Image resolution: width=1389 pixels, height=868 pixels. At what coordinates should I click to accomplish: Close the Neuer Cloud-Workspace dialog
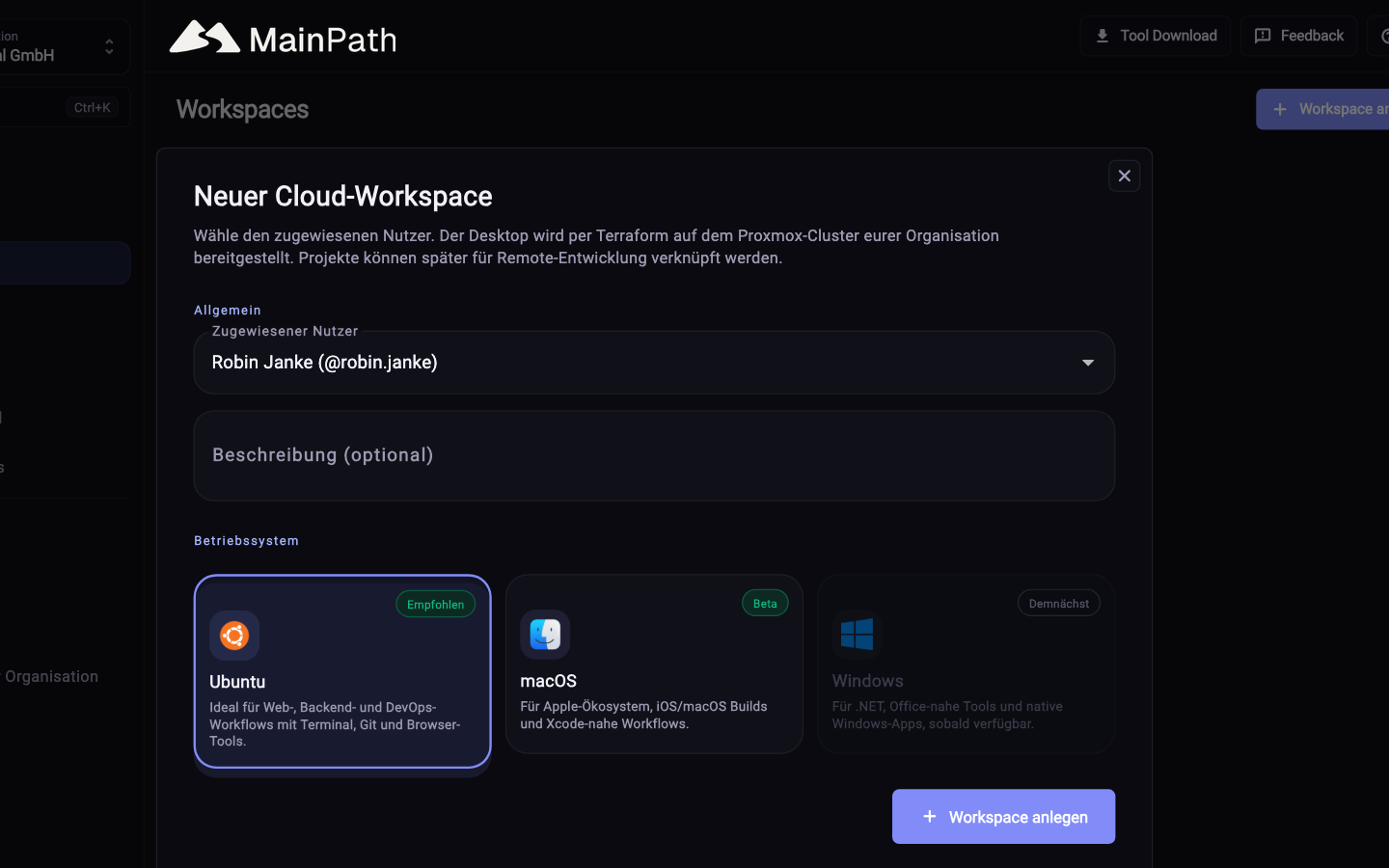pyautogui.click(x=1124, y=176)
